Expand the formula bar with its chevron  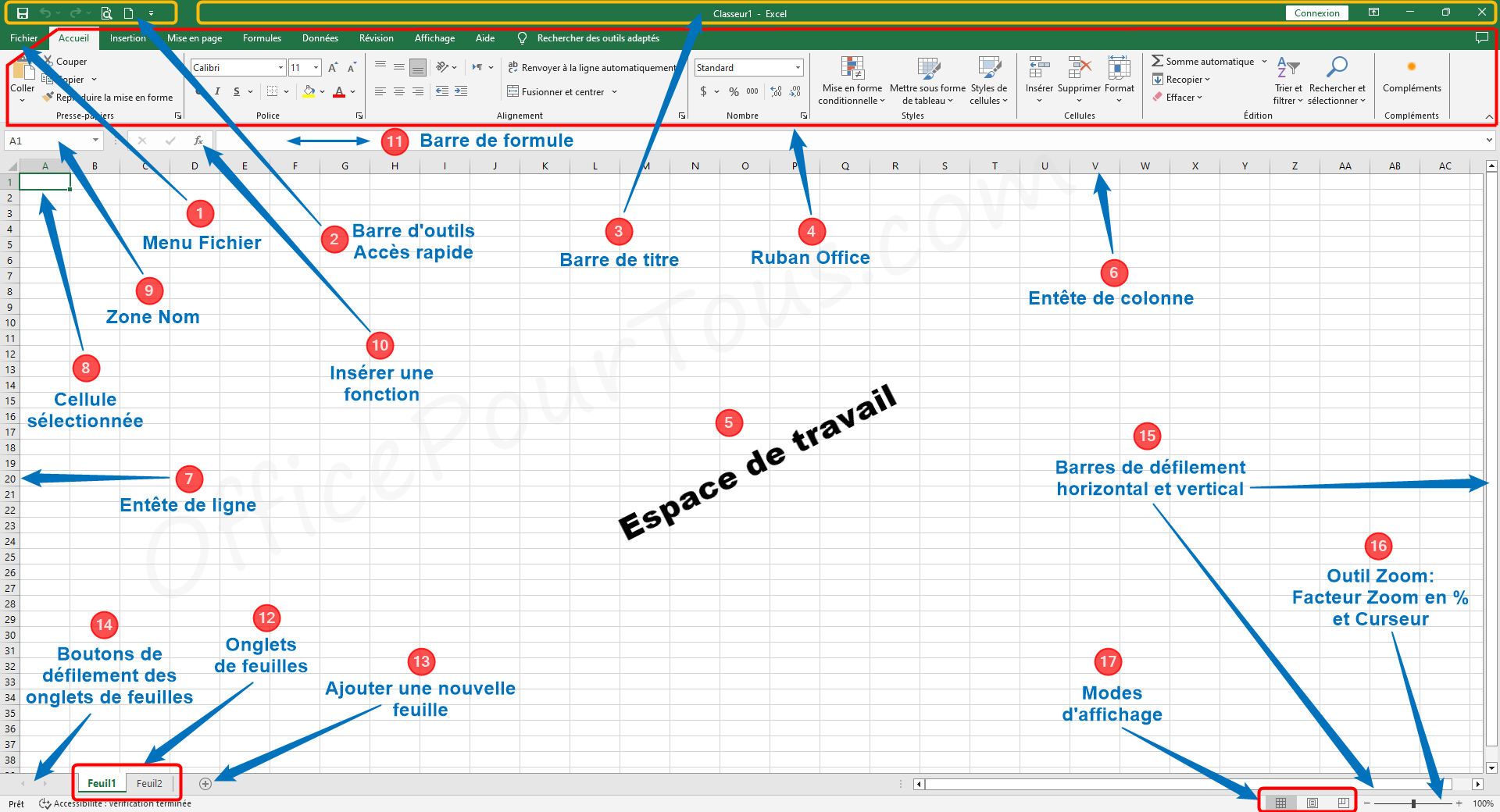click(1489, 141)
